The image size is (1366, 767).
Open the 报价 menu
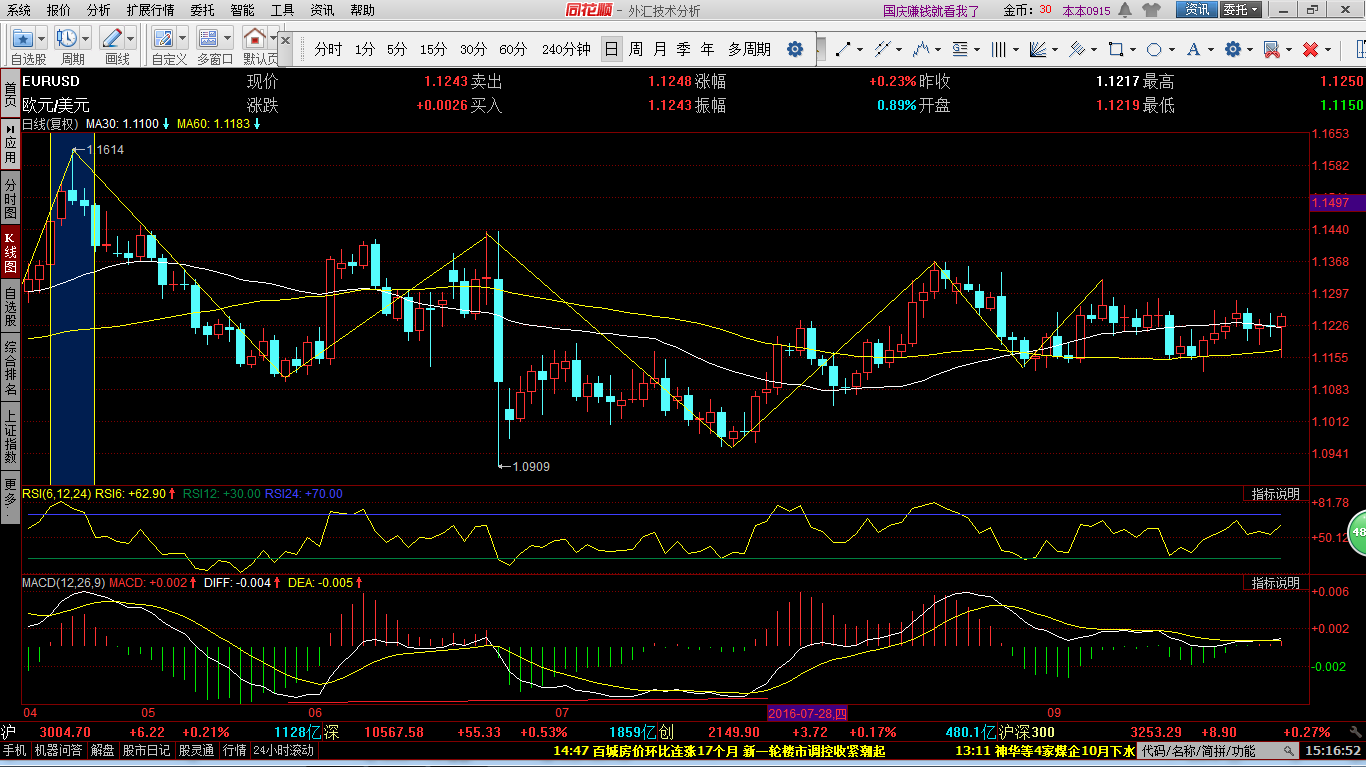click(x=59, y=10)
